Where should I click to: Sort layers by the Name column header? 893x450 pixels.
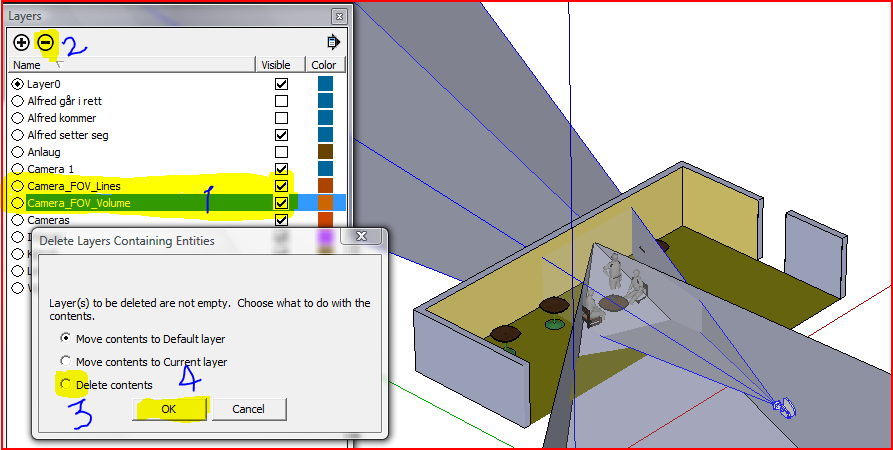pos(130,65)
